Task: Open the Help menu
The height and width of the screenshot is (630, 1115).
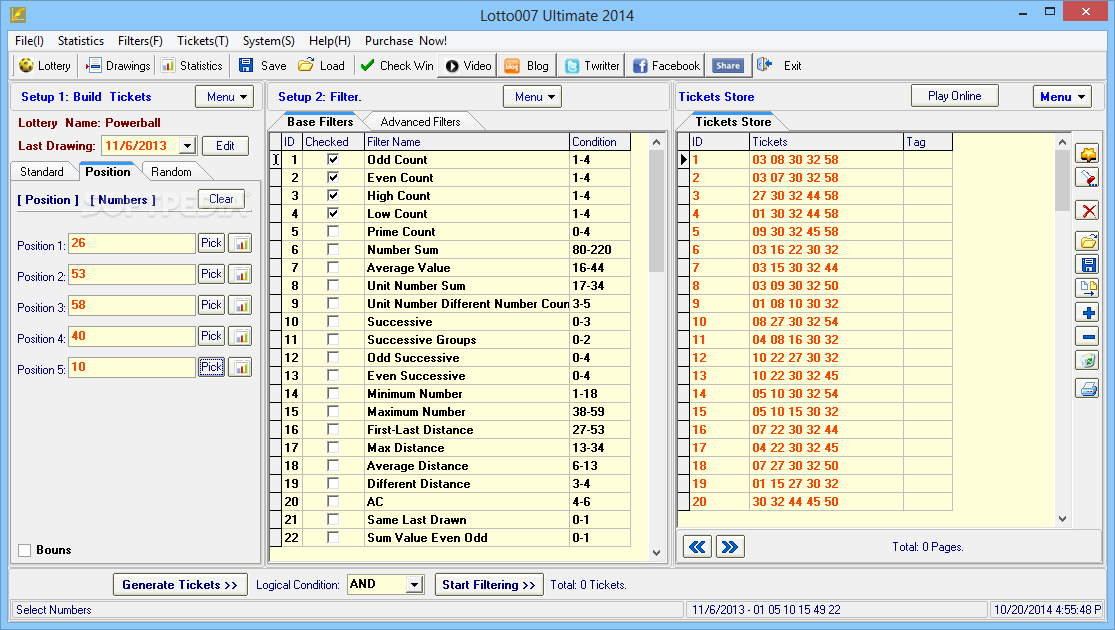Action: point(329,41)
